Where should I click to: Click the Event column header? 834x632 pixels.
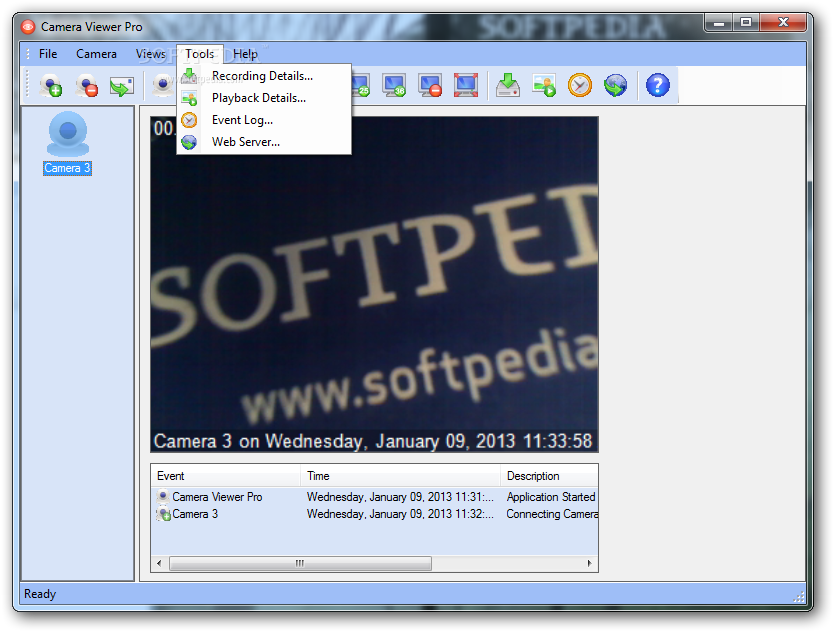pos(226,476)
